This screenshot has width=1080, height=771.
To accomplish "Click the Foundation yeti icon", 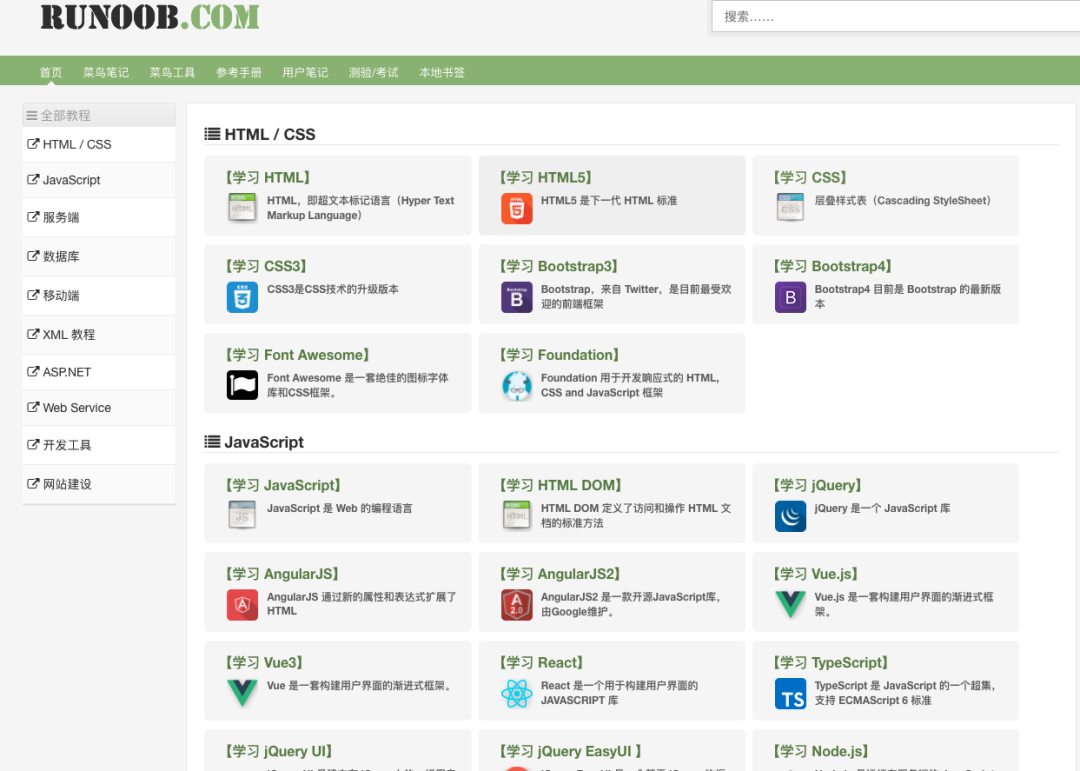I will click(x=517, y=385).
